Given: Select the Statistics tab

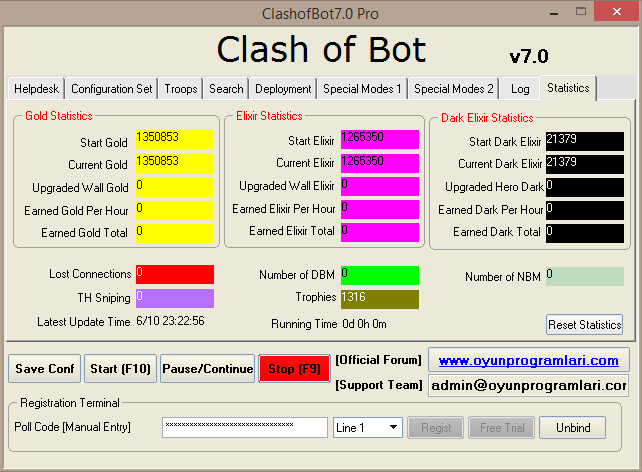Looking at the screenshot, I should (568, 88).
